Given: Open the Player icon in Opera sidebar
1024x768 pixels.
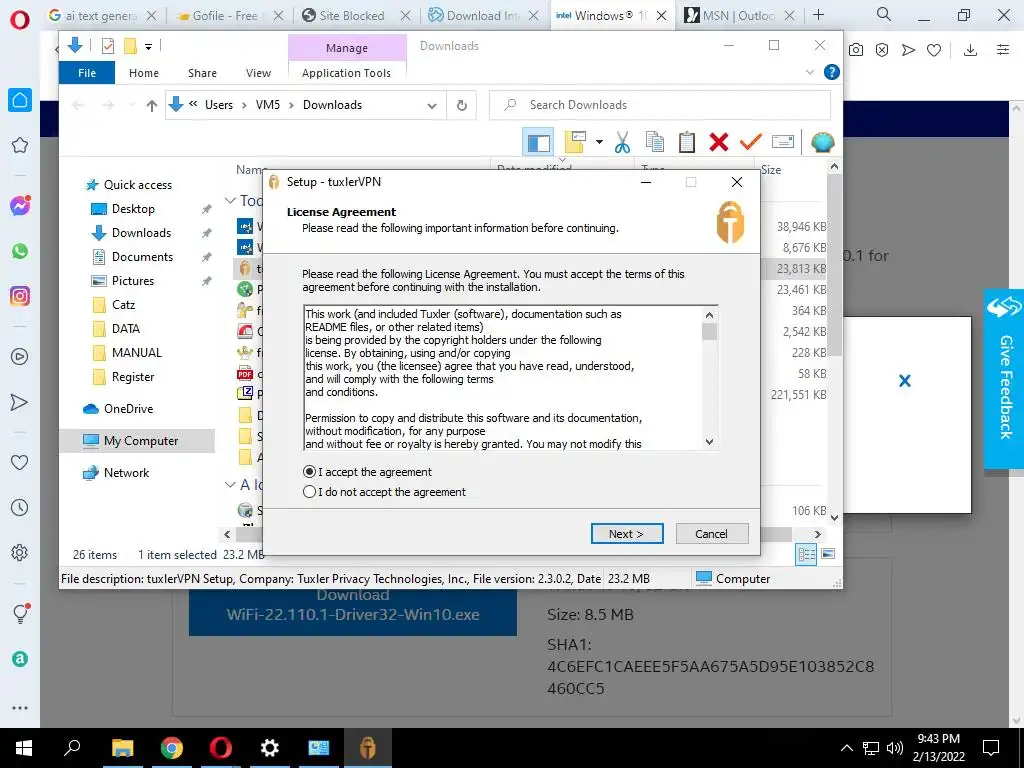Looking at the screenshot, I should click(x=20, y=357).
